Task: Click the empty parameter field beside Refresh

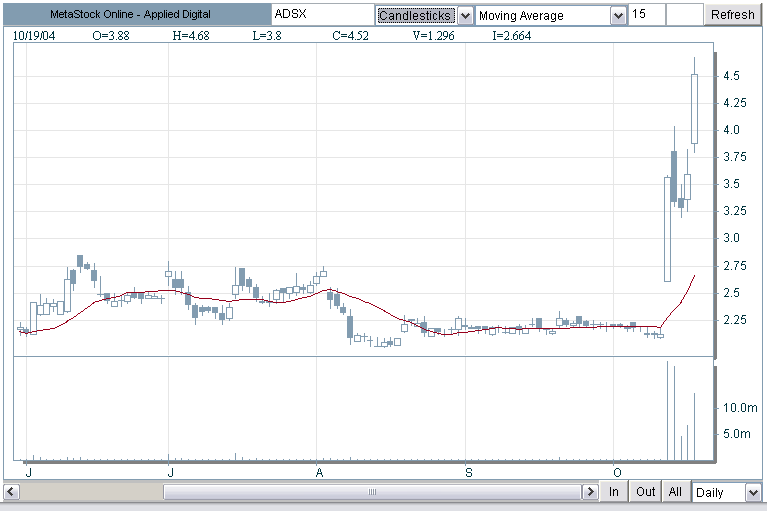Action: 684,15
